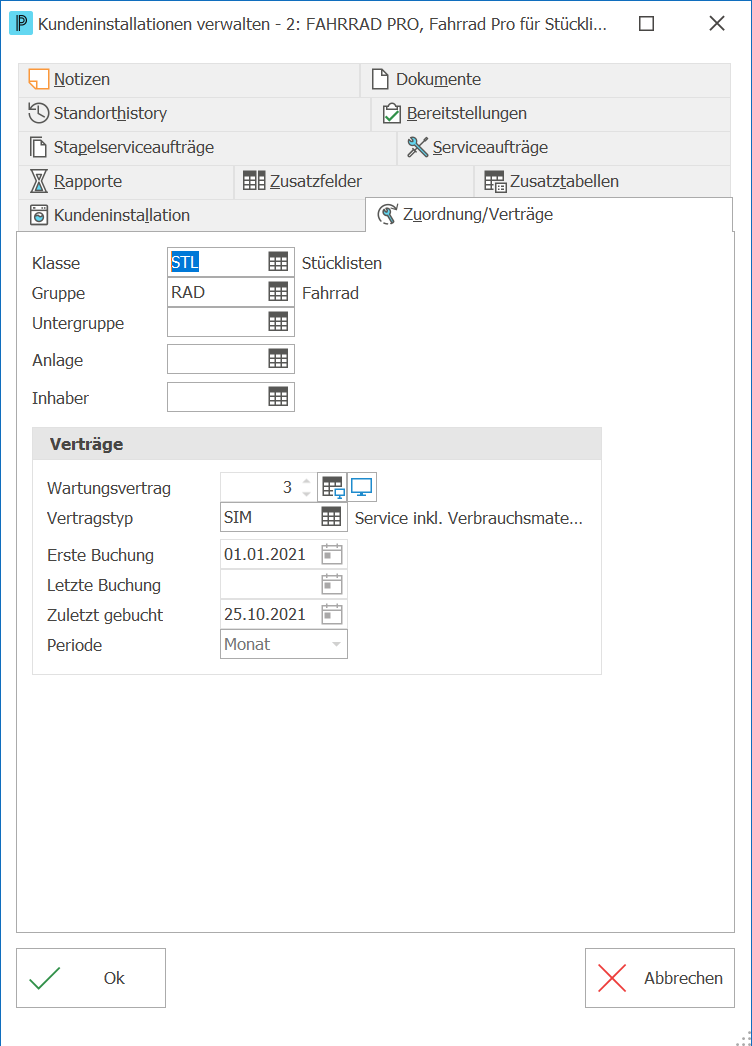
Task: Click the Abbrechen button to cancel
Action: pyautogui.click(x=660, y=978)
